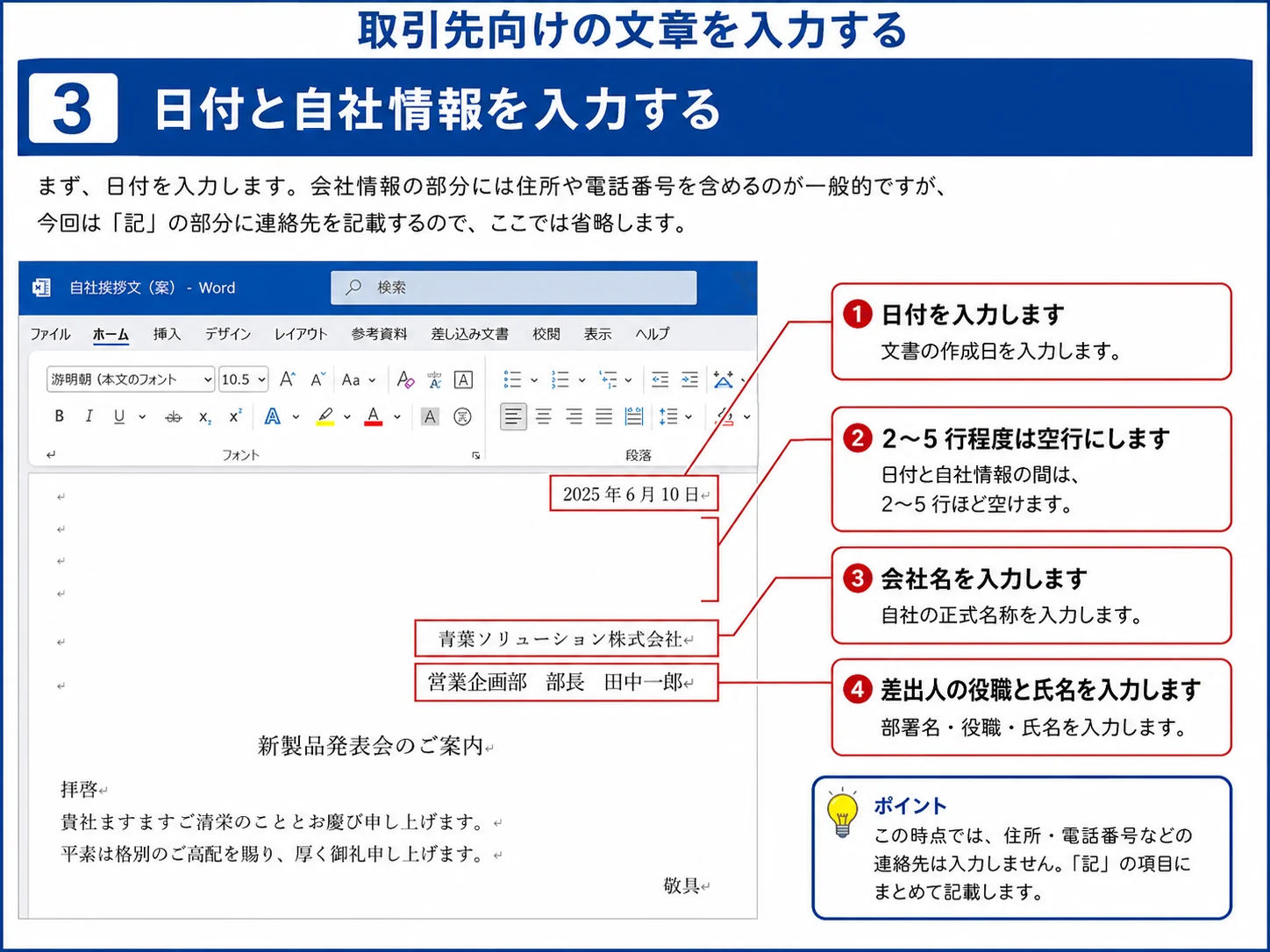Click Shading paint bucket icon

(724, 416)
